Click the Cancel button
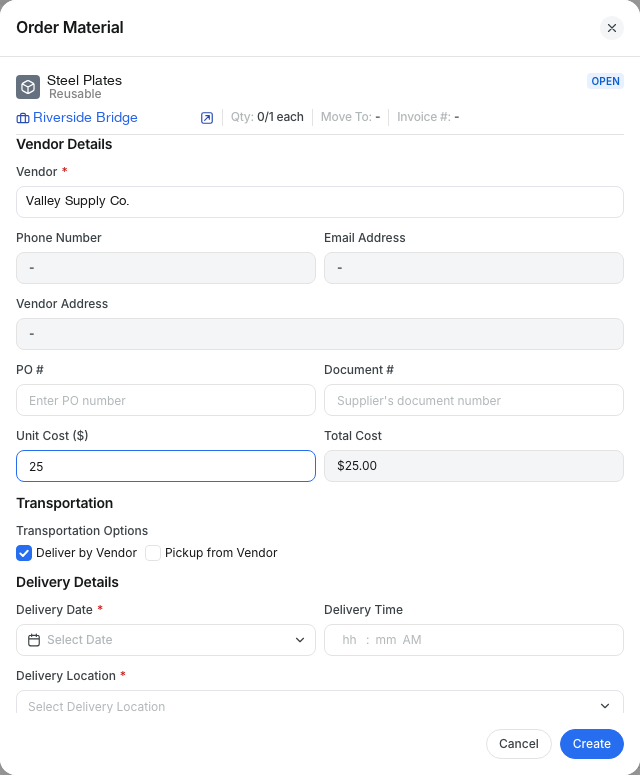 pos(518,744)
